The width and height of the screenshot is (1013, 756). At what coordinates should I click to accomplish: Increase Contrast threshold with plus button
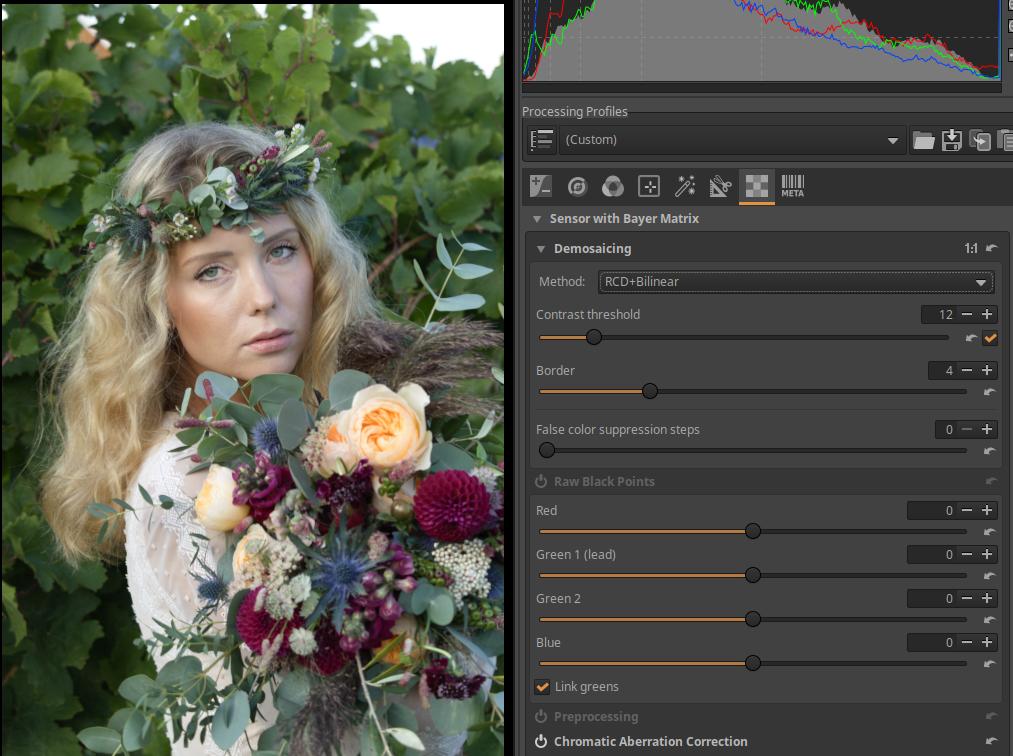988,315
